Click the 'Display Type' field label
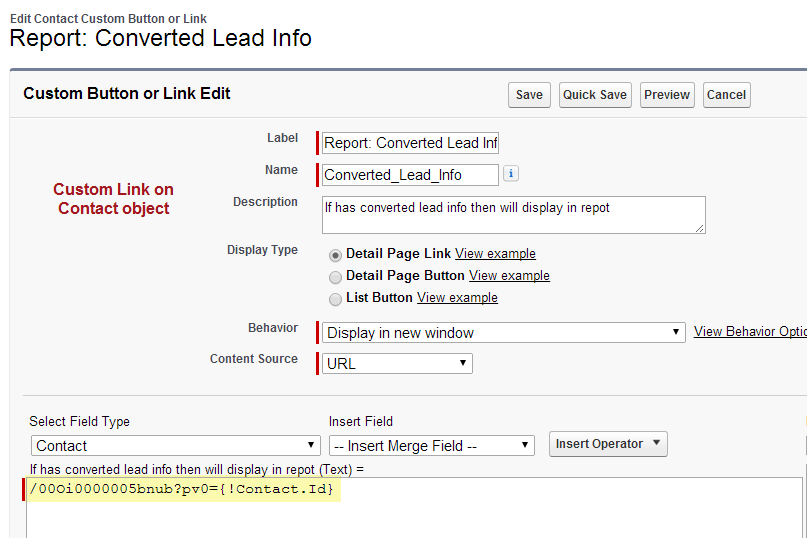The image size is (807, 538). point(262,250)
